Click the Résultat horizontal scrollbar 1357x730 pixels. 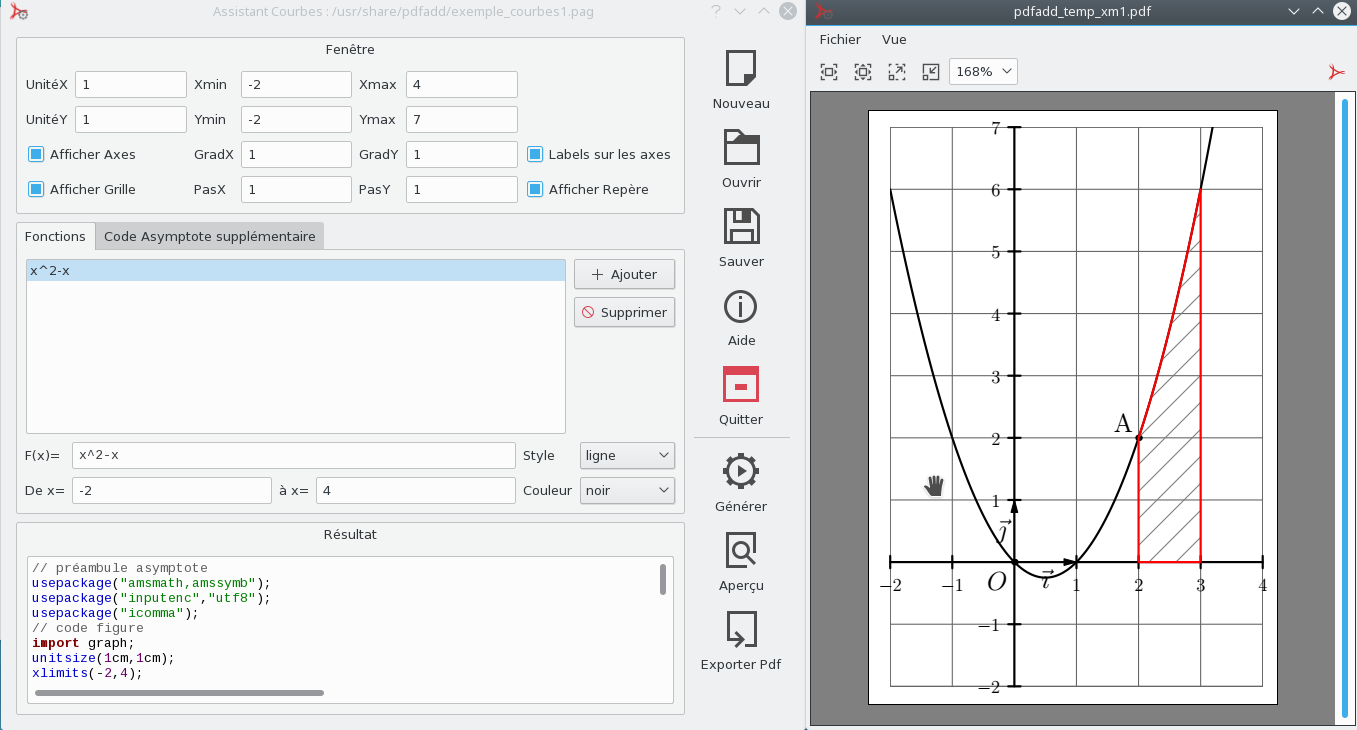[180, 693]
